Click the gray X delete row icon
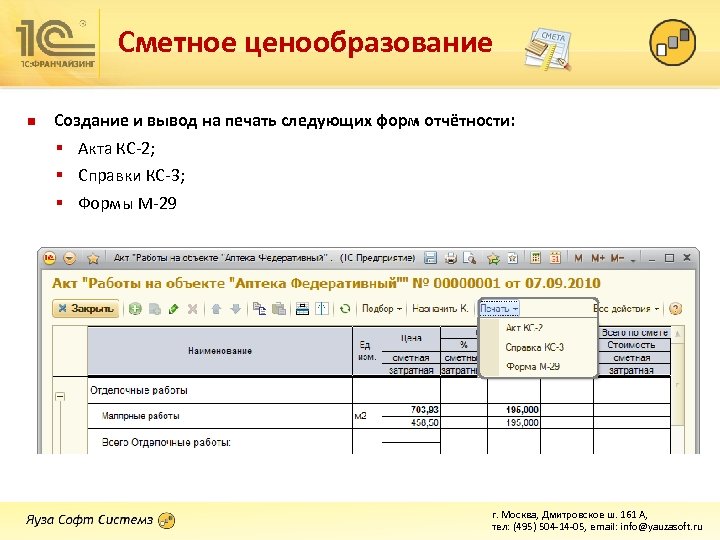The image size is (720, 540). click(x=192, y=309)
